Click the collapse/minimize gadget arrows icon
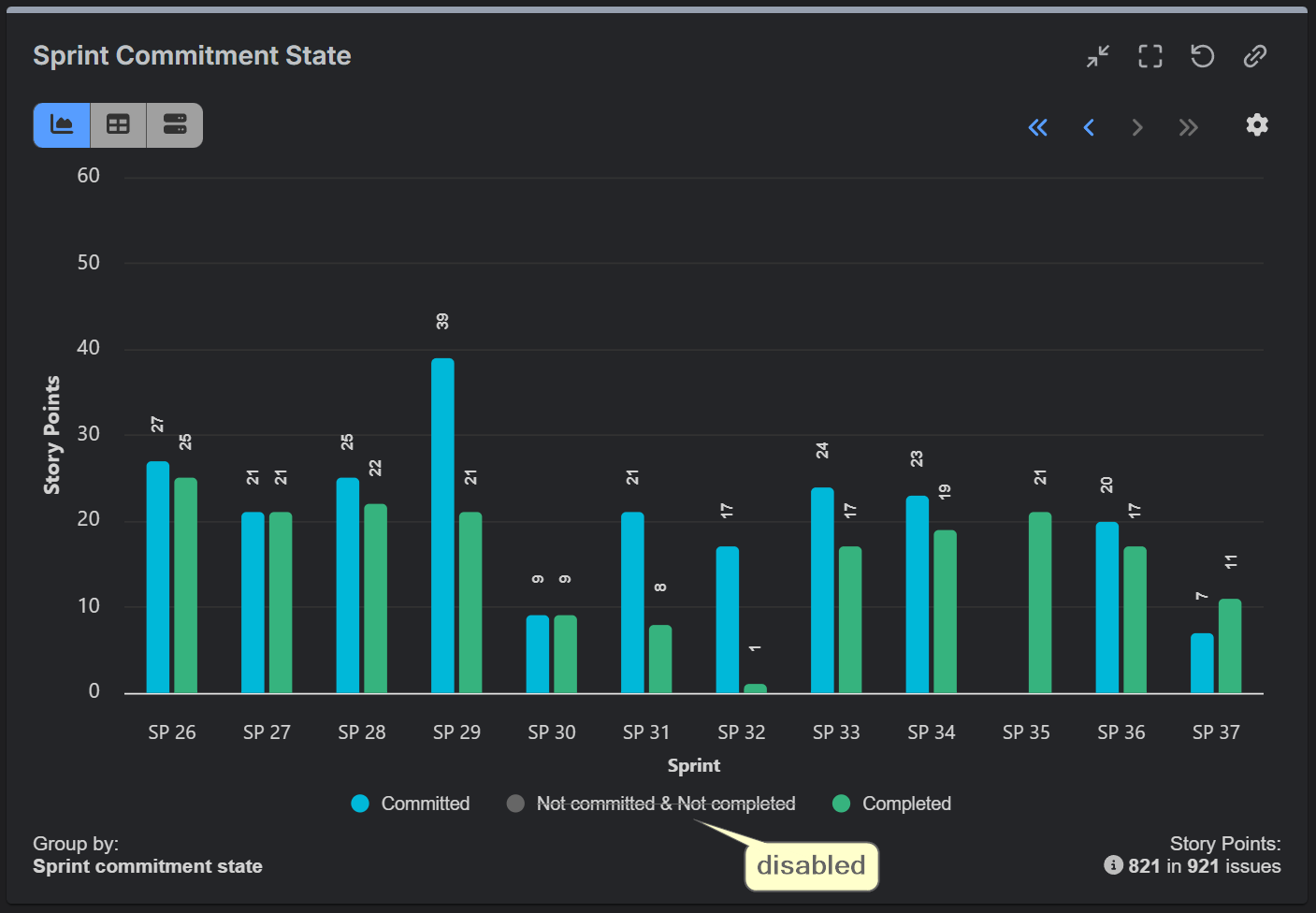Screen dimensions: 1316x913 [1098, 56]
